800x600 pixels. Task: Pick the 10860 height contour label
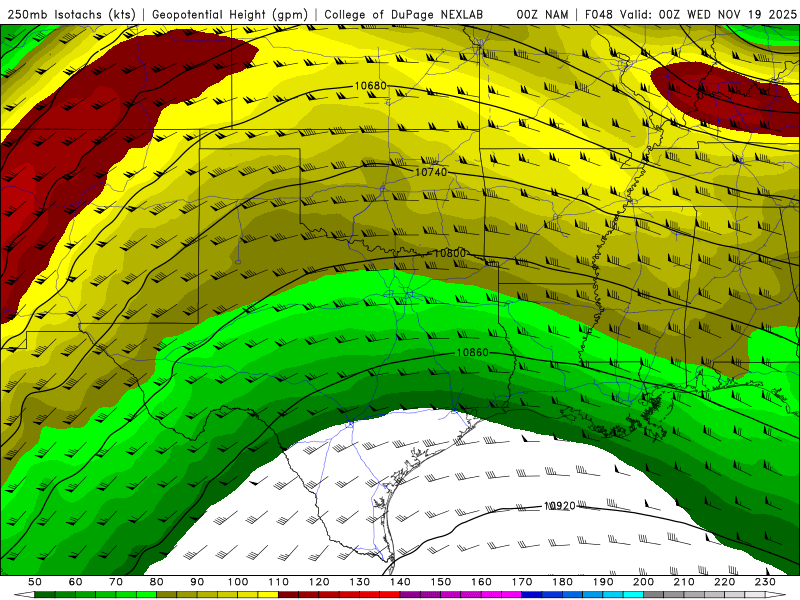click(472, 353)
